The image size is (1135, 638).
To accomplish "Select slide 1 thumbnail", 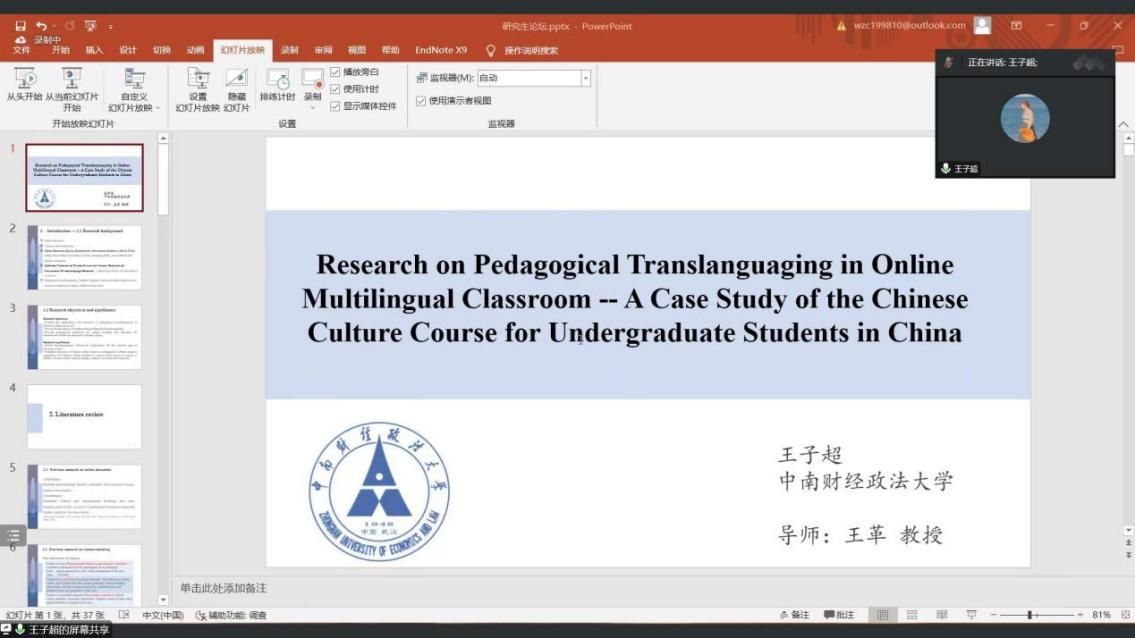I will click(x=85, y=177).
